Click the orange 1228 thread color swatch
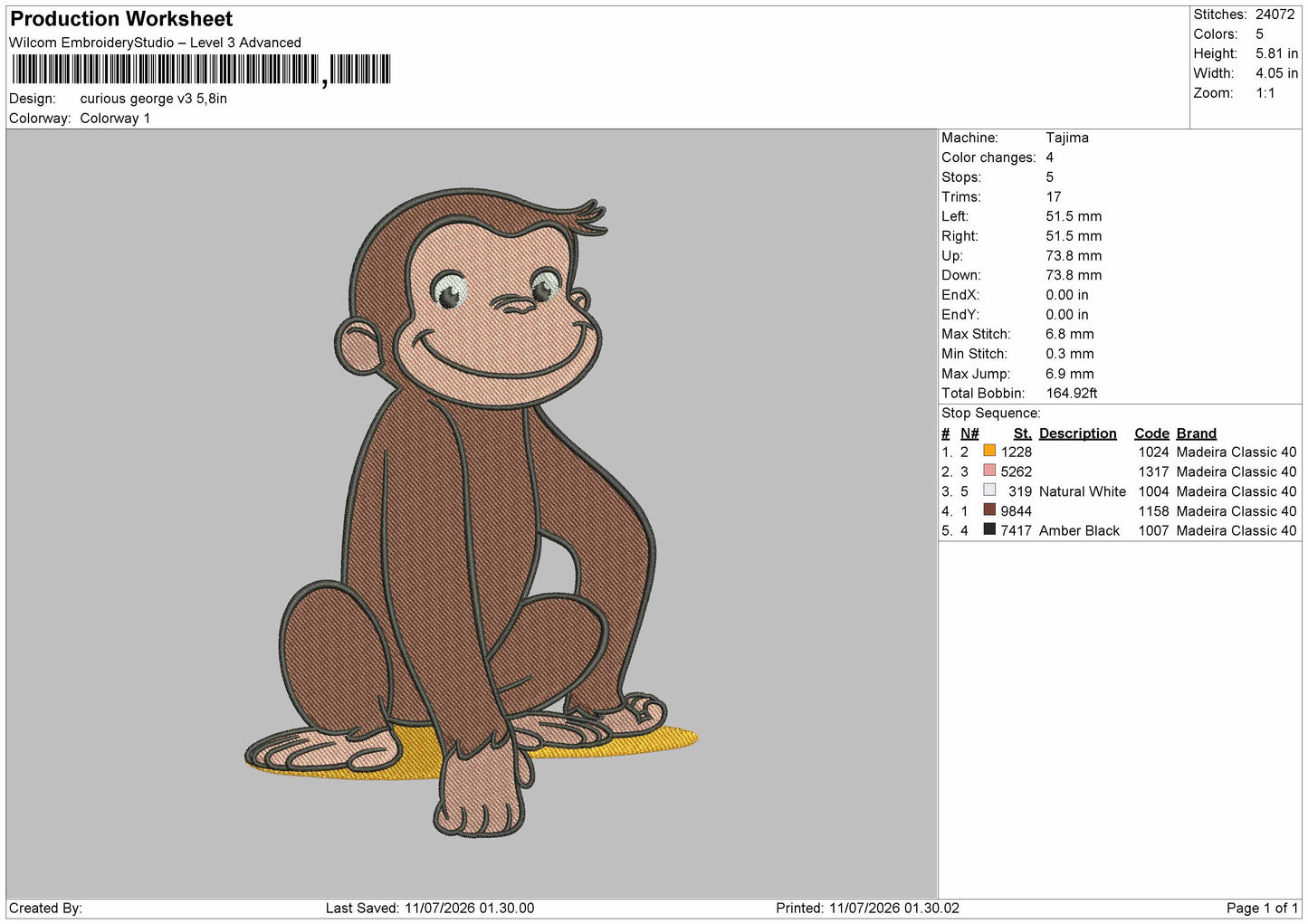This screenshot has height=924, width=1308. point(989,451)
